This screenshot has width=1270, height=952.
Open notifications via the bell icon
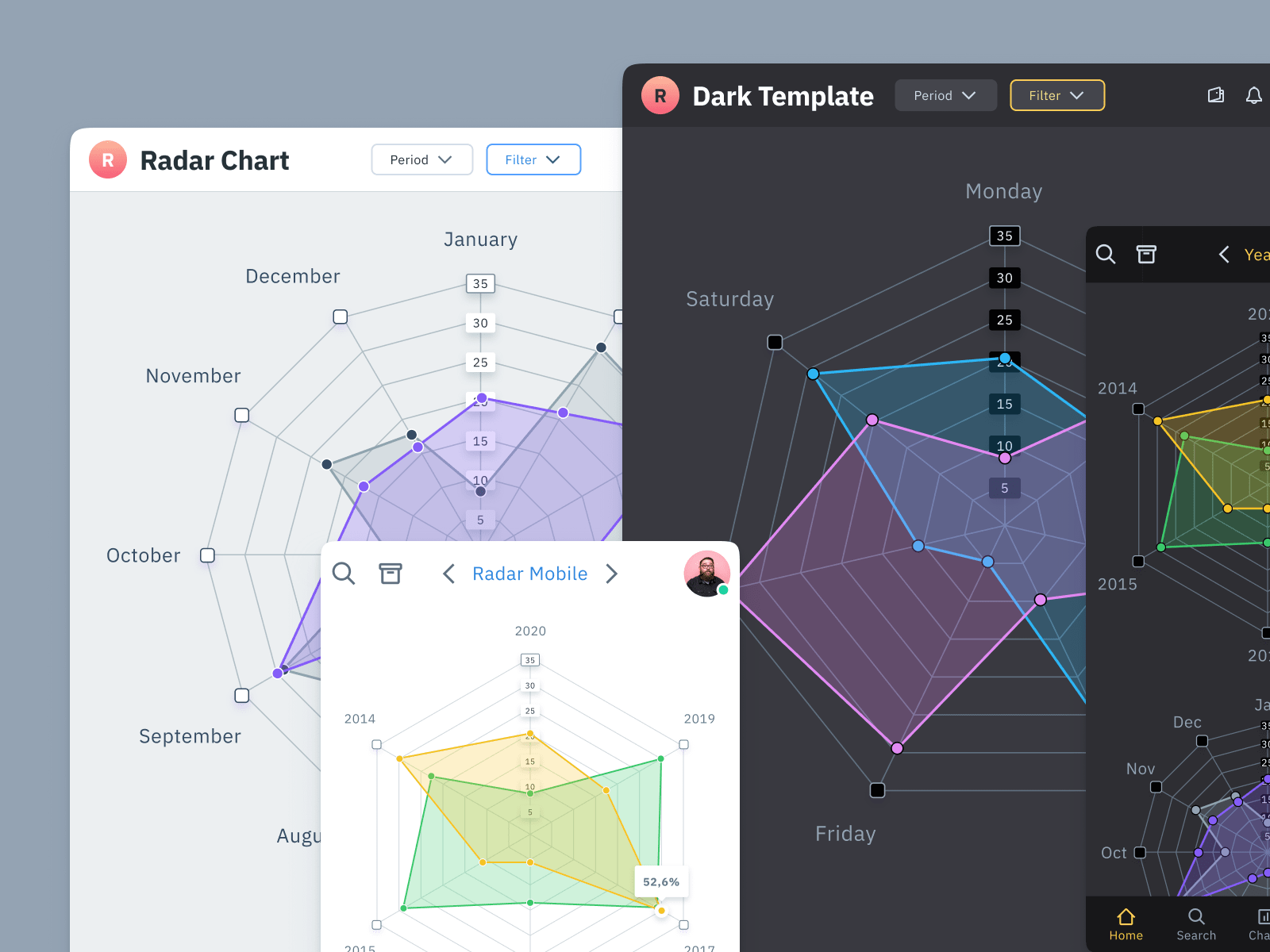click(x=1255, y=95)
